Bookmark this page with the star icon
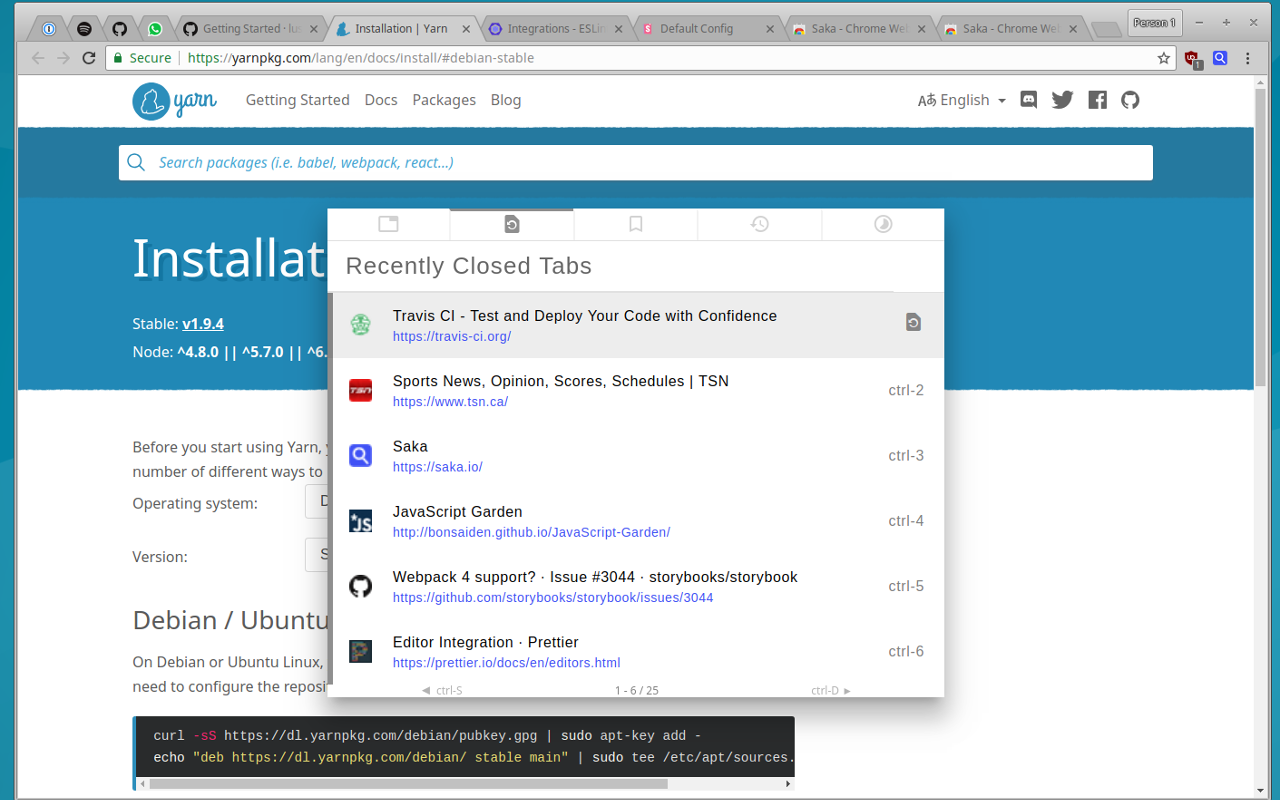The image size is (1280, 800). (1164, 58)
